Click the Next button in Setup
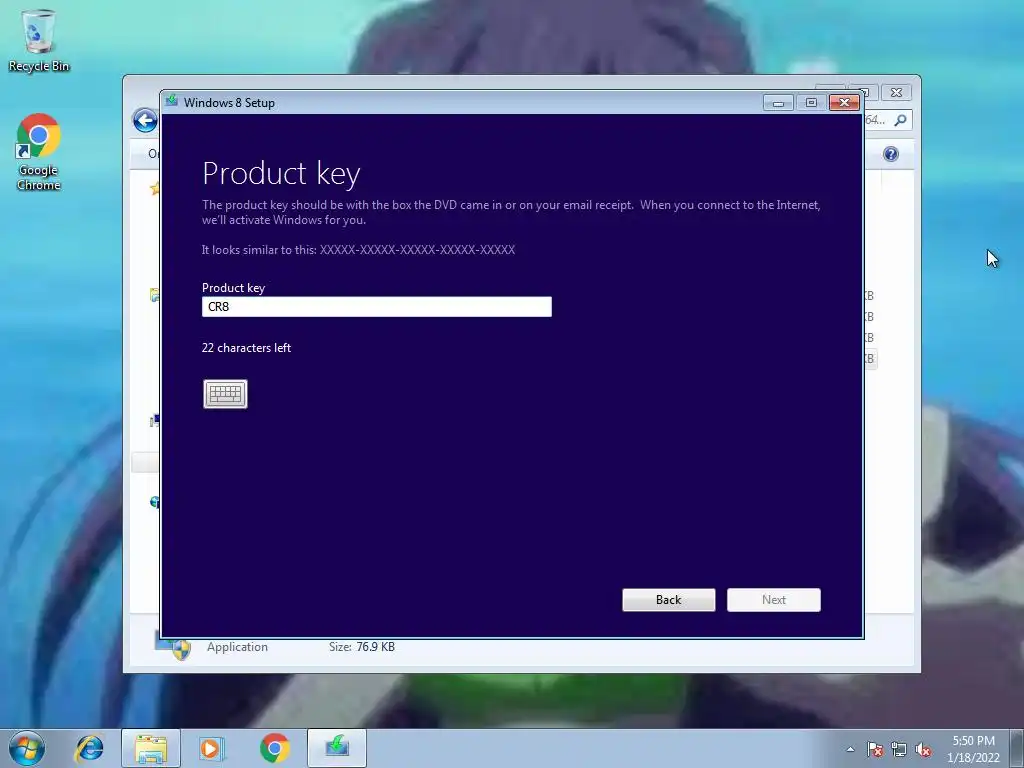Screen dimensions: 1024x768 click(x=774, y=600)
